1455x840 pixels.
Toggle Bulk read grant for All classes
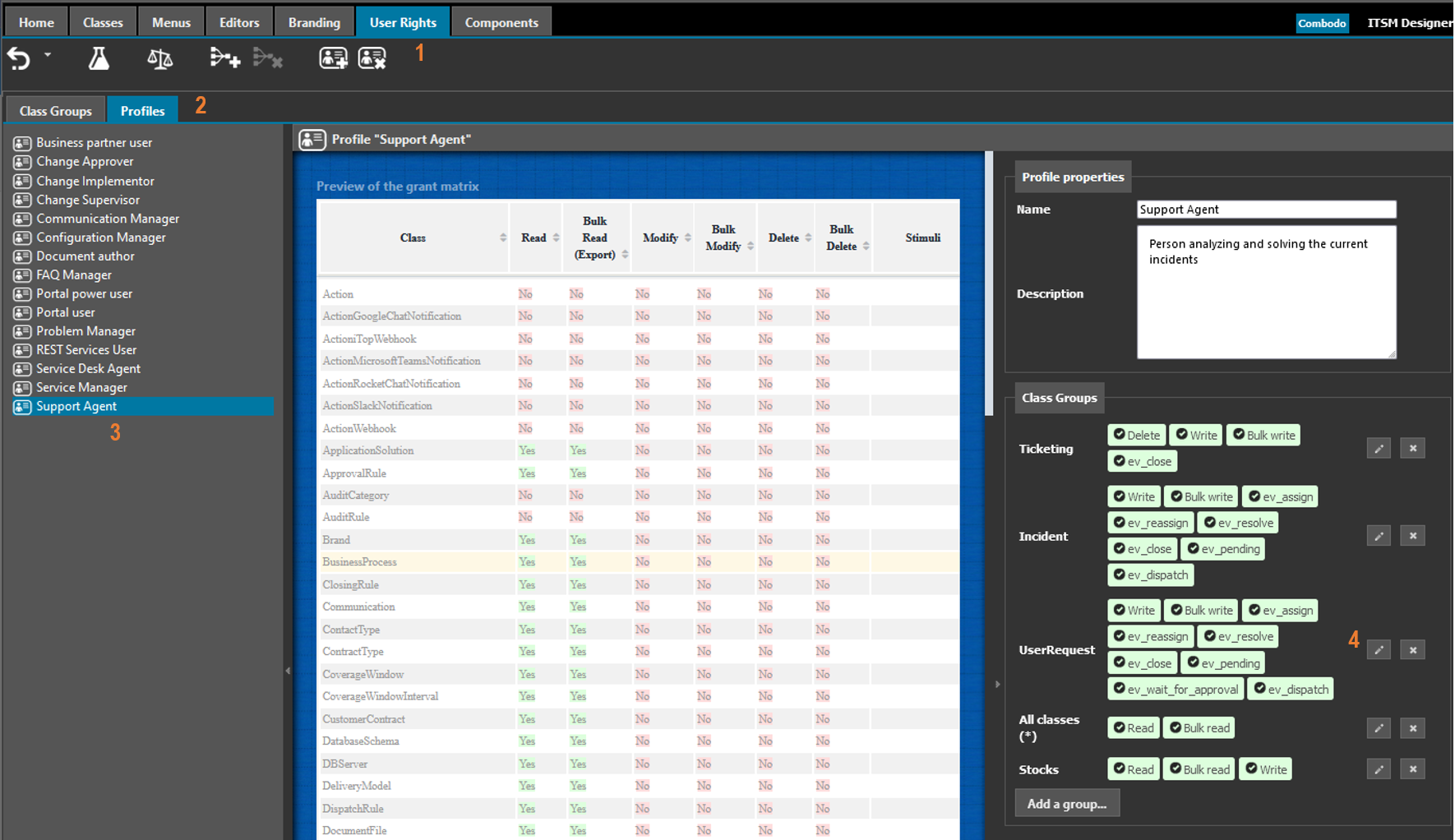click(1199, 728)
